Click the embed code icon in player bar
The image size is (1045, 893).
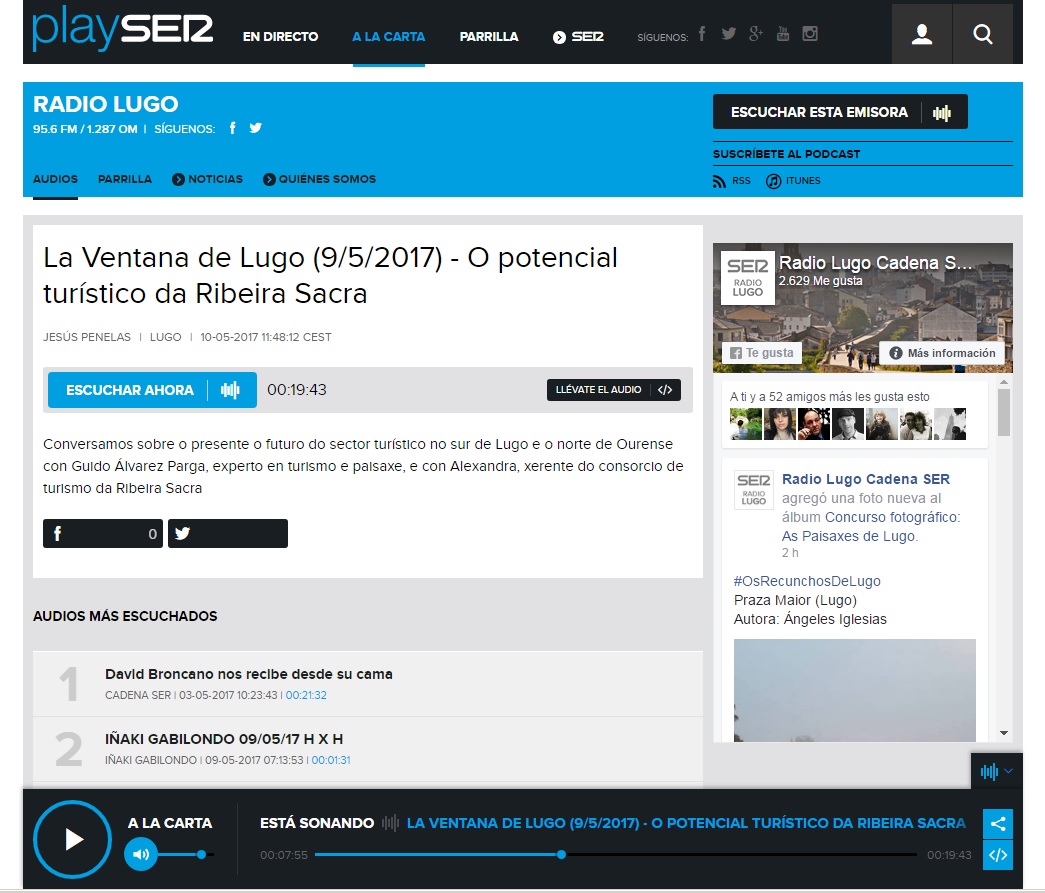997,855
